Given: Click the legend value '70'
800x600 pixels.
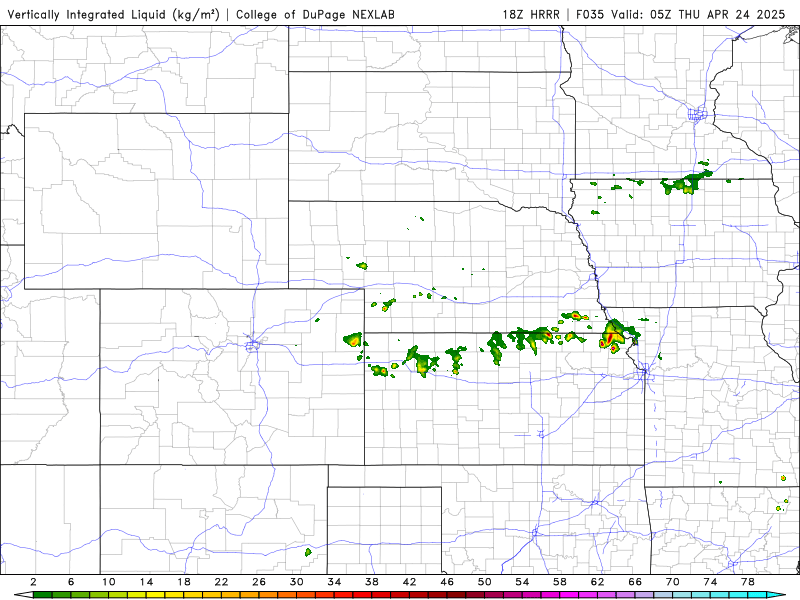Looking at the screenshot, I should 672,582.
